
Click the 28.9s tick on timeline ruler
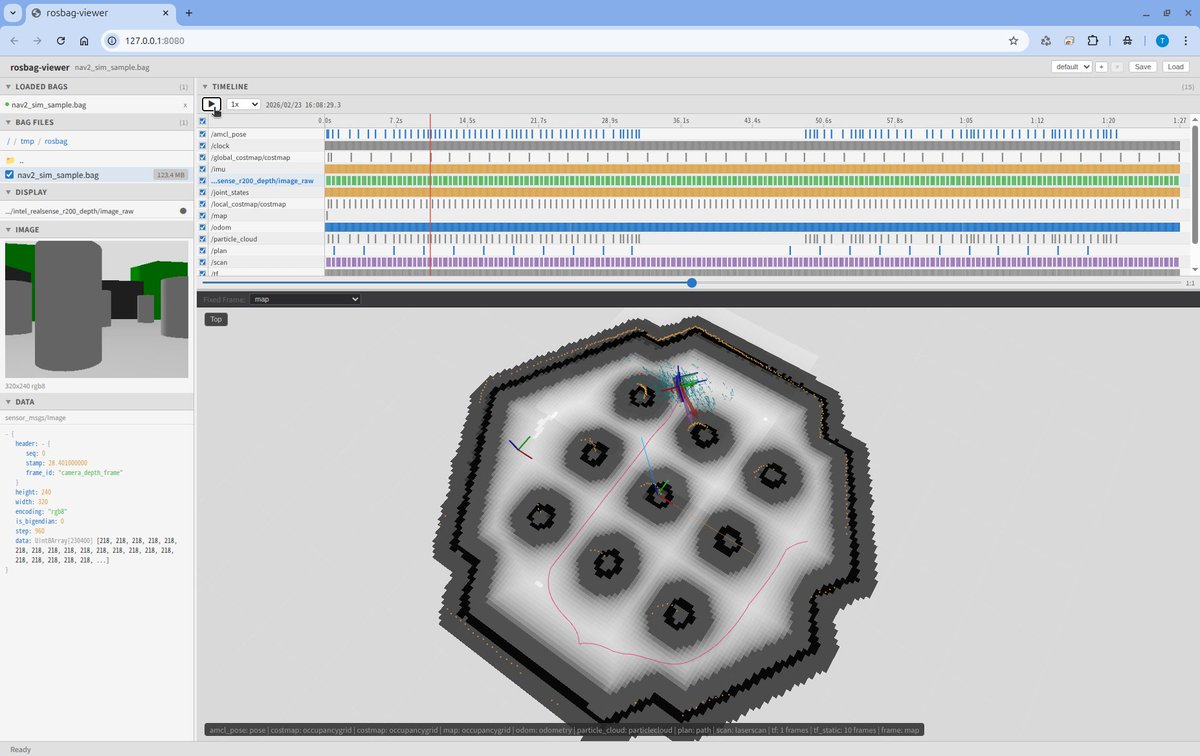608,120
